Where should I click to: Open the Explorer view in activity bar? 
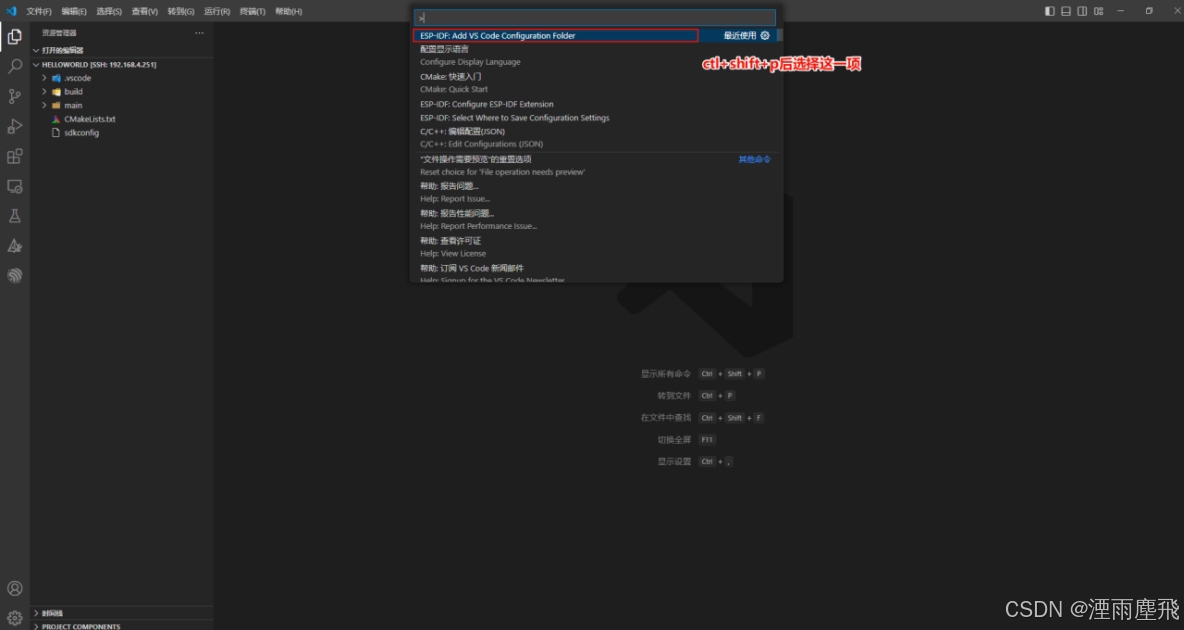(14, 36)
